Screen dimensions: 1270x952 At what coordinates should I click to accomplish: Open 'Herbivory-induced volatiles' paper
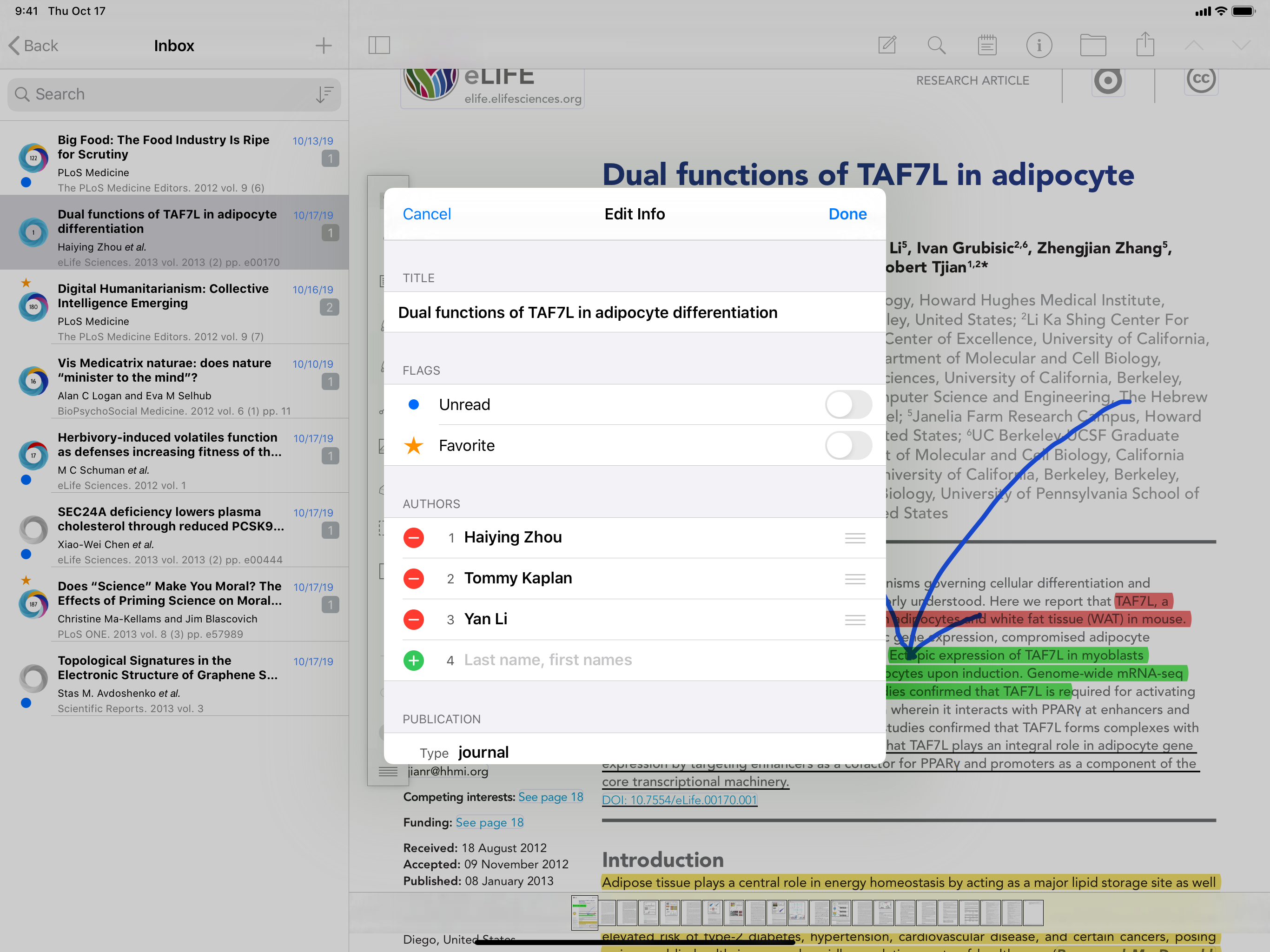[x=174, y=456]
